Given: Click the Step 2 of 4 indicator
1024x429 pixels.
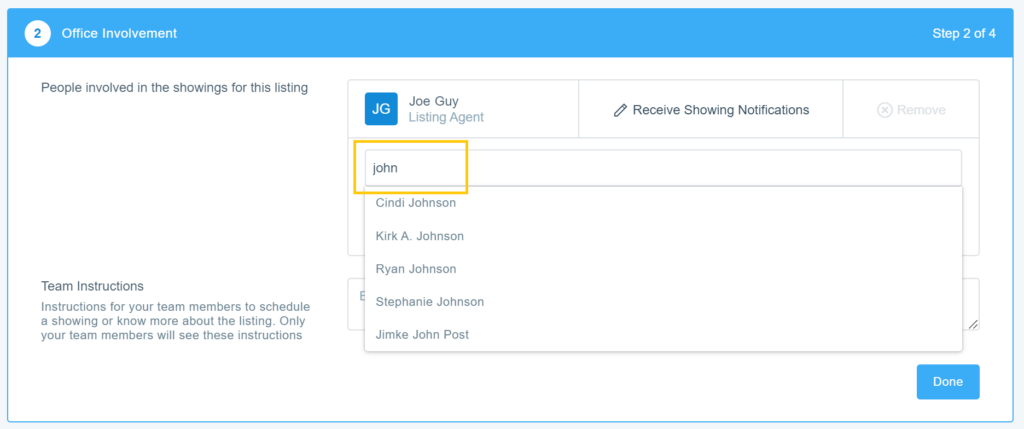Looking at the screenshot, I should pos(962,34).
